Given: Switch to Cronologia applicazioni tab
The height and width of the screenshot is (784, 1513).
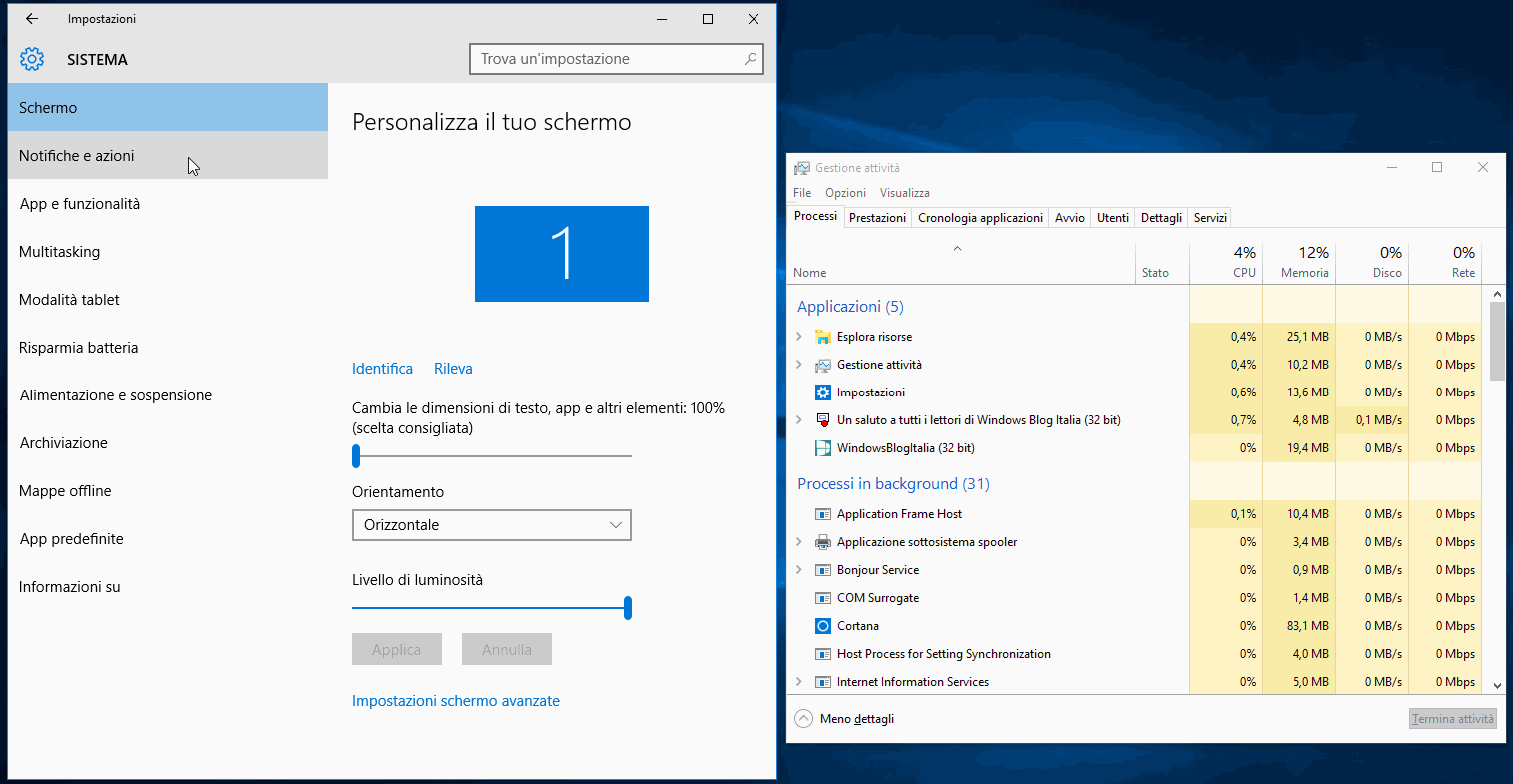Looking at the screenshot, I should (x=980, y=218).
